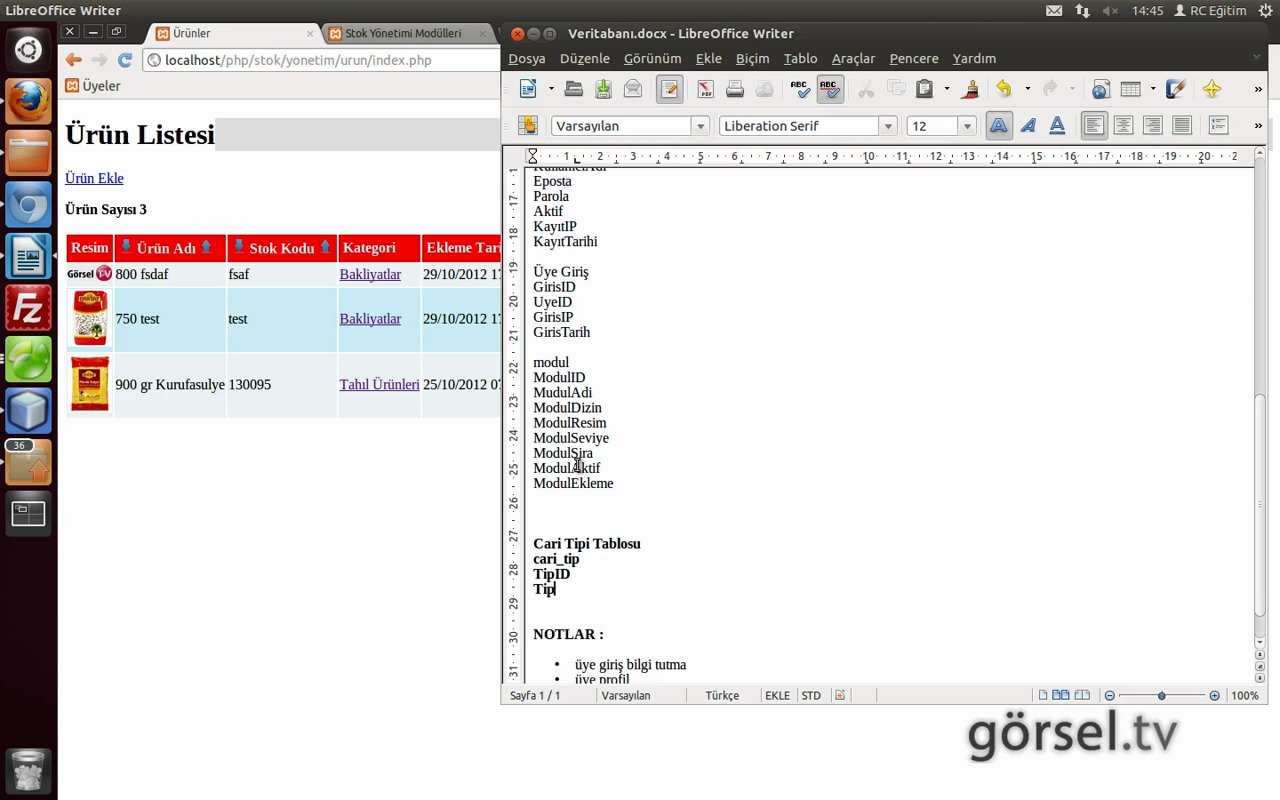Expand hidden standard toolbar buttons chevron
The height and width of the screenshot is (800, 1280).
click(1258, 89)
